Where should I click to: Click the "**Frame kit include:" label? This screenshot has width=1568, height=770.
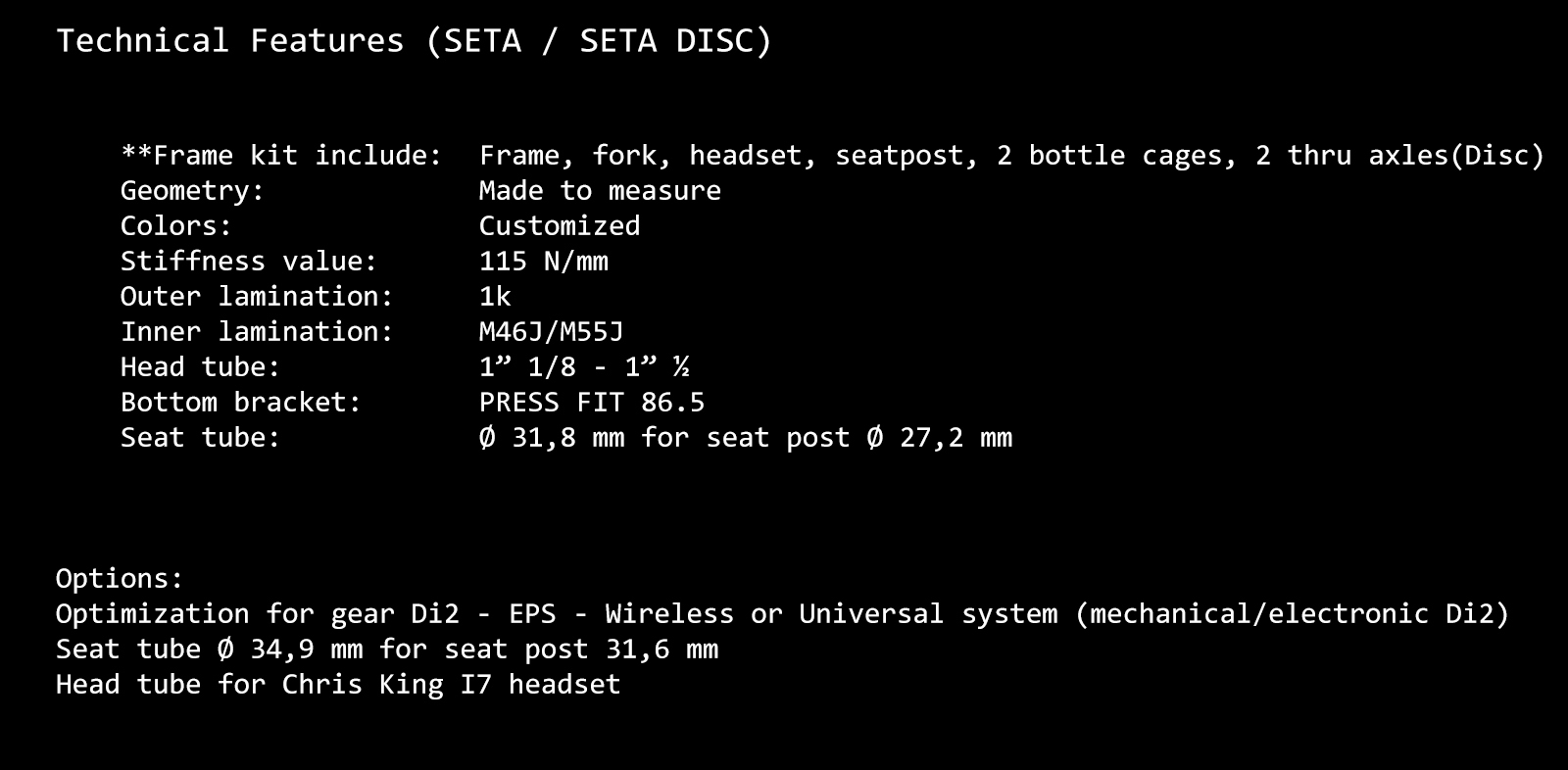coord(281,156)
